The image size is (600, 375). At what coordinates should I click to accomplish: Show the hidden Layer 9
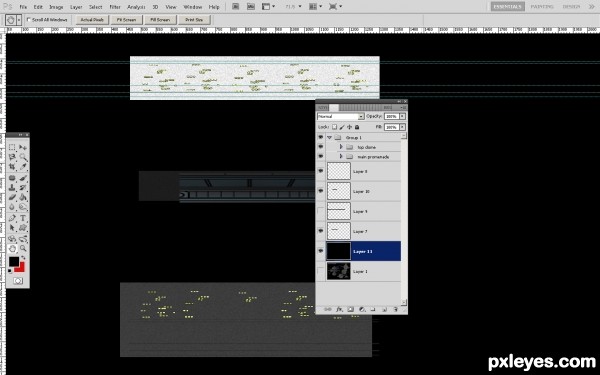tap(321, 211)
